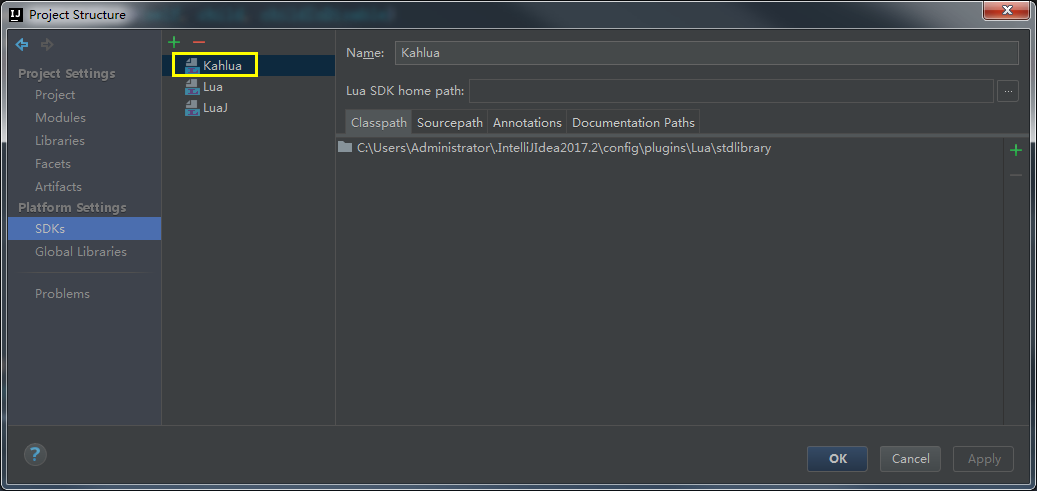This screenshot has height=491, width=1037.
Task: Select the LuaJ SDK entry
Action: coord(249,108)
